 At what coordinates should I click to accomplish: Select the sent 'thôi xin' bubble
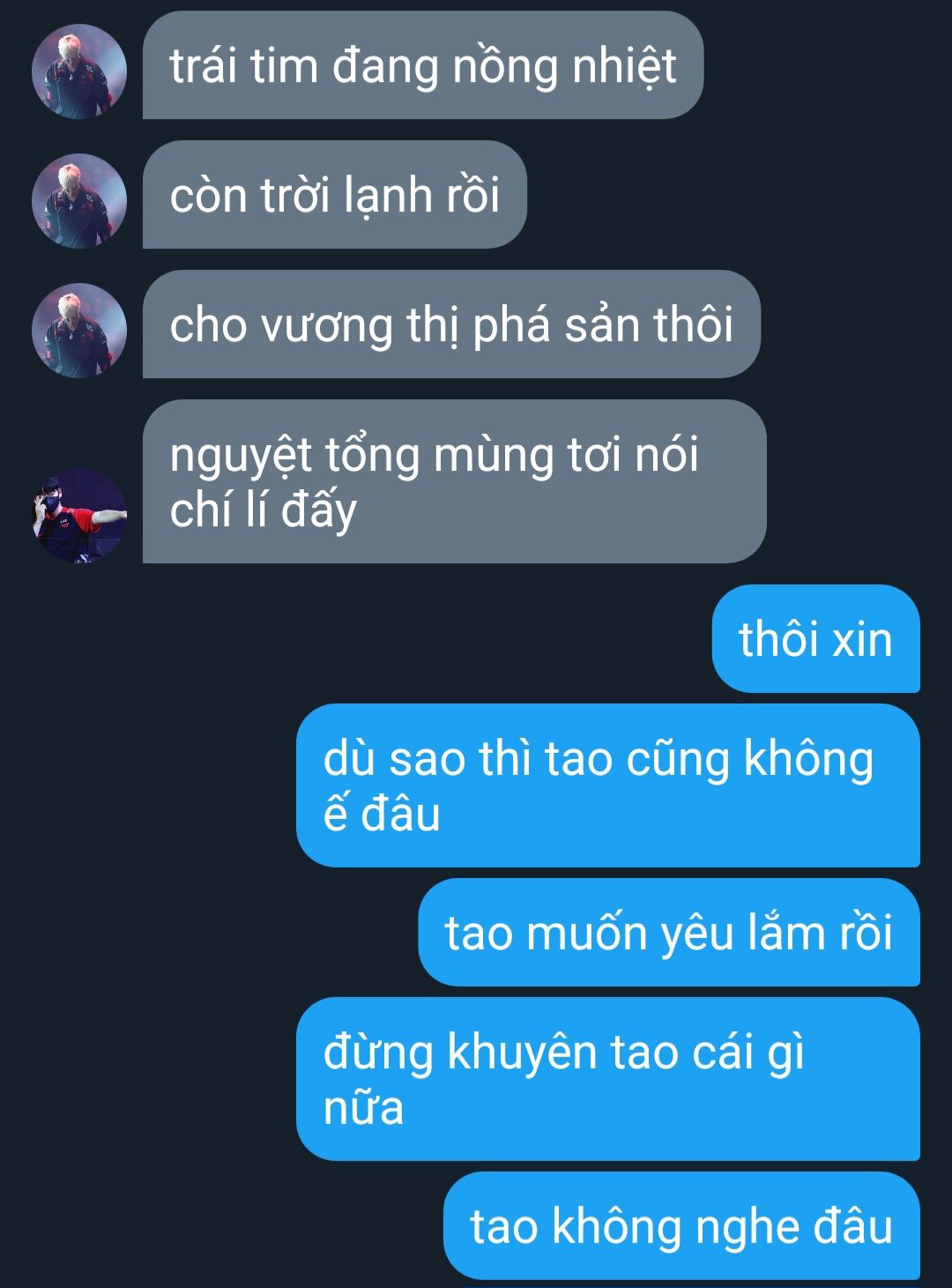[816, 638]
